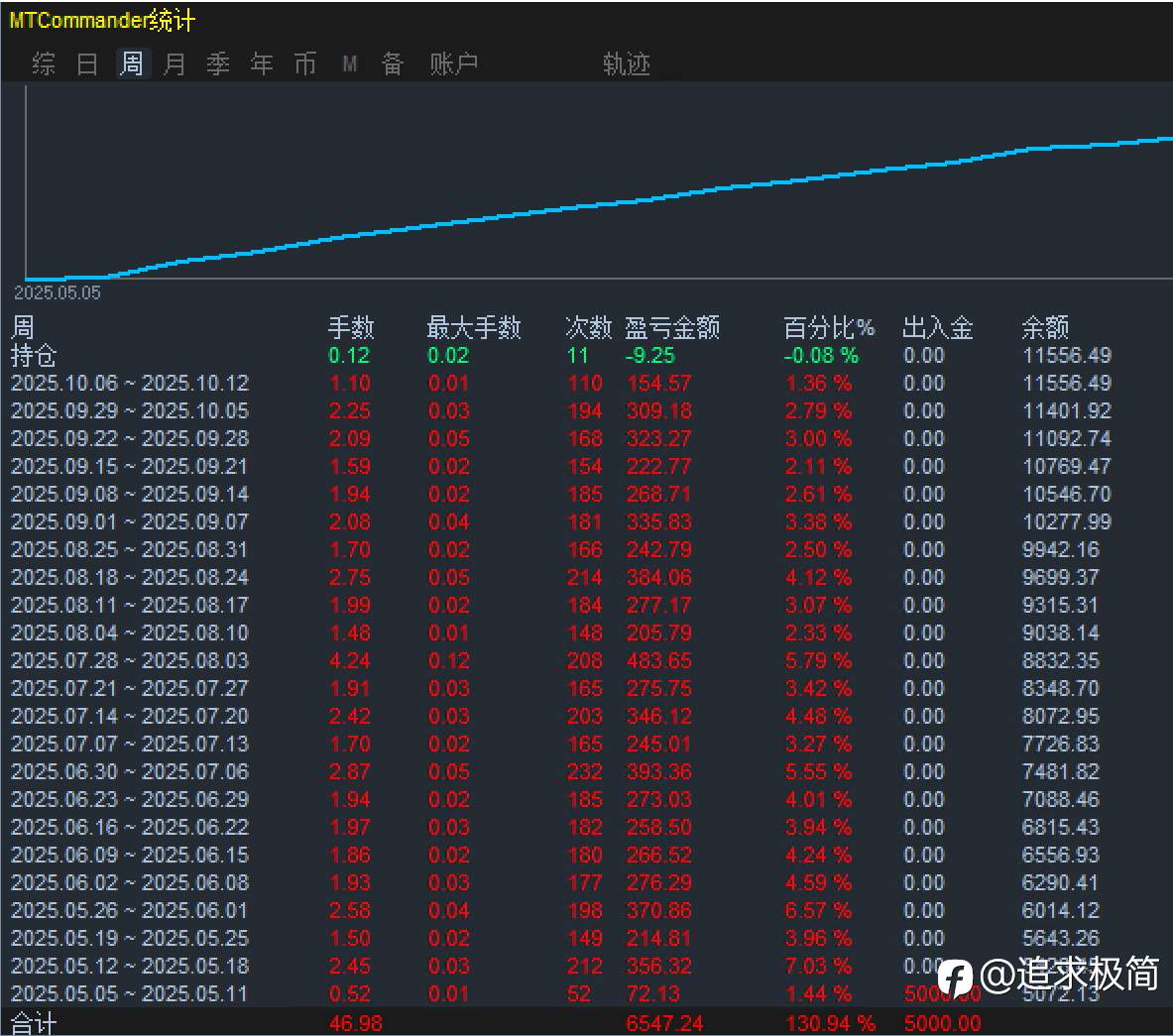Open the 轨迹 trajectory tab
This screenshot has height=1036, width=1173.
pyautogui.click(x=626, y=64)
